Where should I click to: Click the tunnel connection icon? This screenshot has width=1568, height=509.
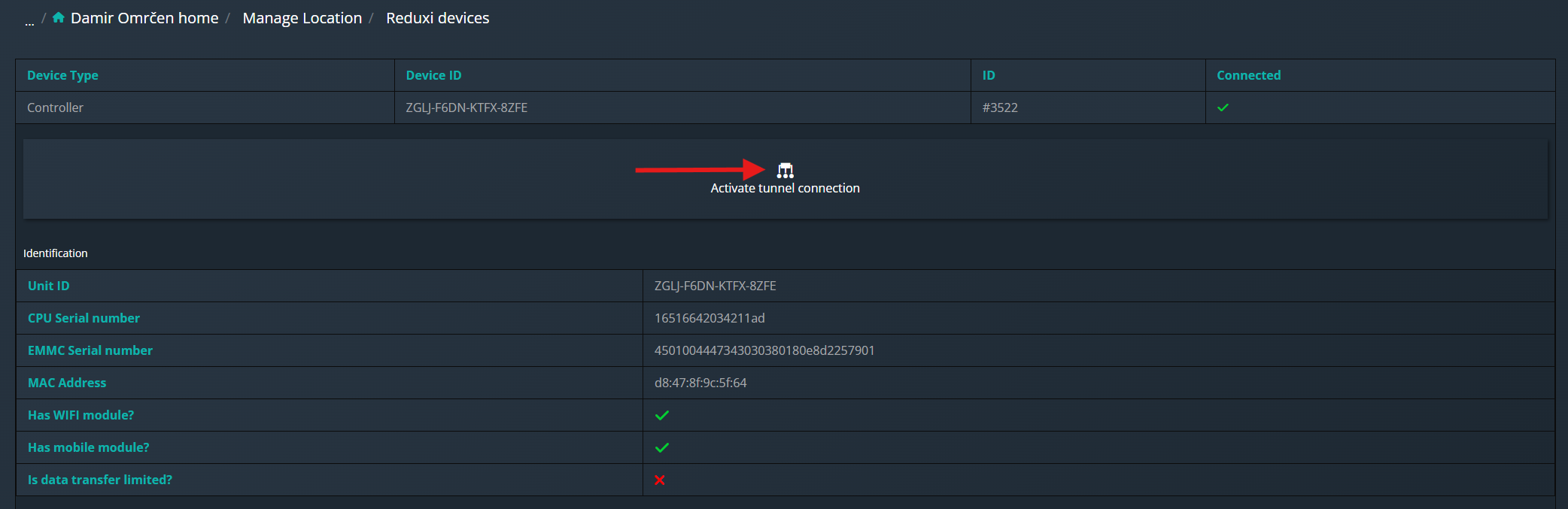785,171
